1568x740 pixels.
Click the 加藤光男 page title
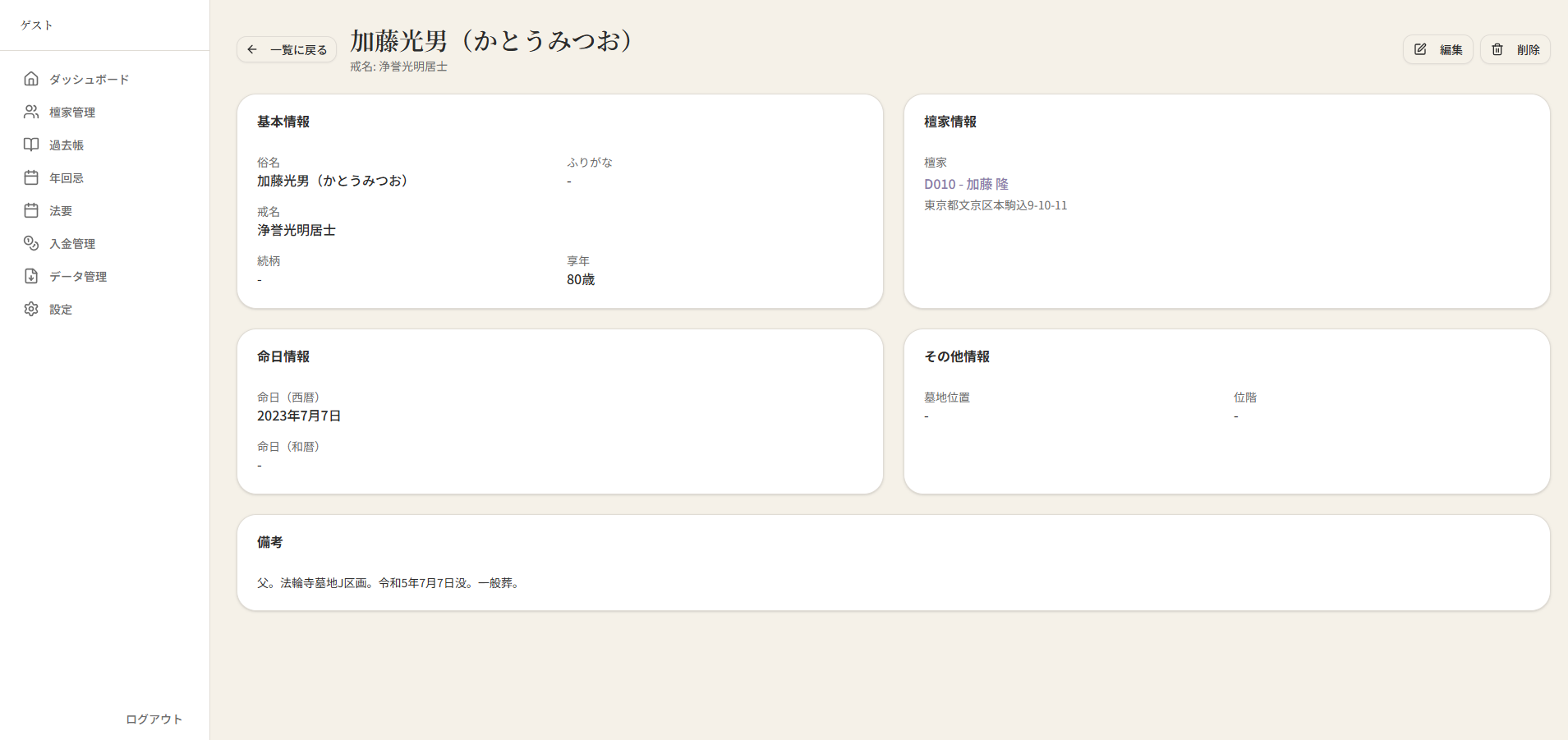pos(491,41)
